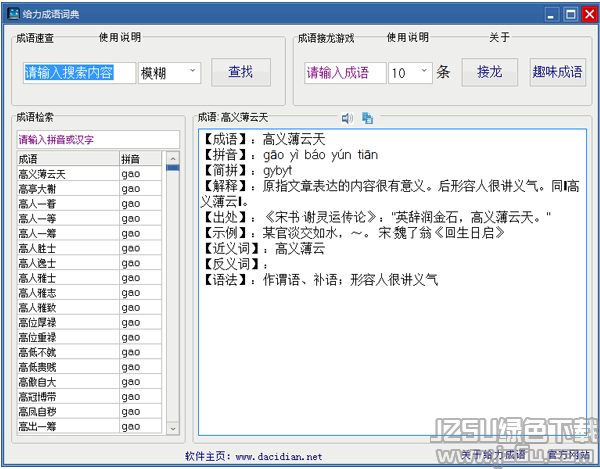
Task: Click the 【示例】 example line
Action: tap(354, 233)
